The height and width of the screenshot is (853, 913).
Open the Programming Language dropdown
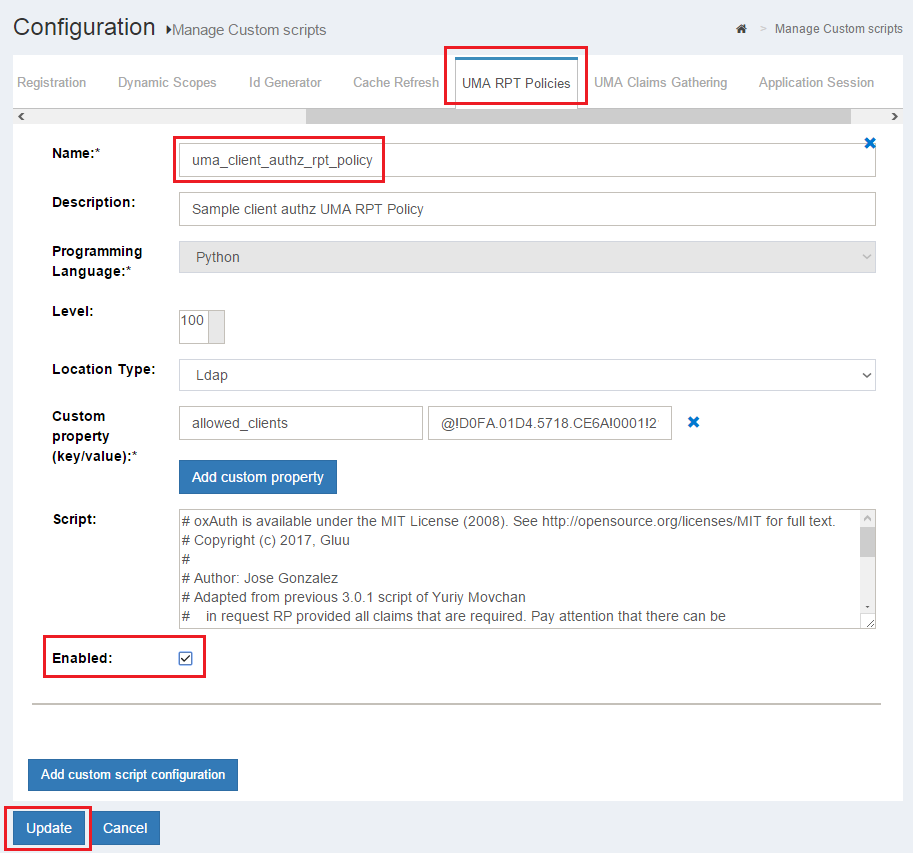point(527,257)
